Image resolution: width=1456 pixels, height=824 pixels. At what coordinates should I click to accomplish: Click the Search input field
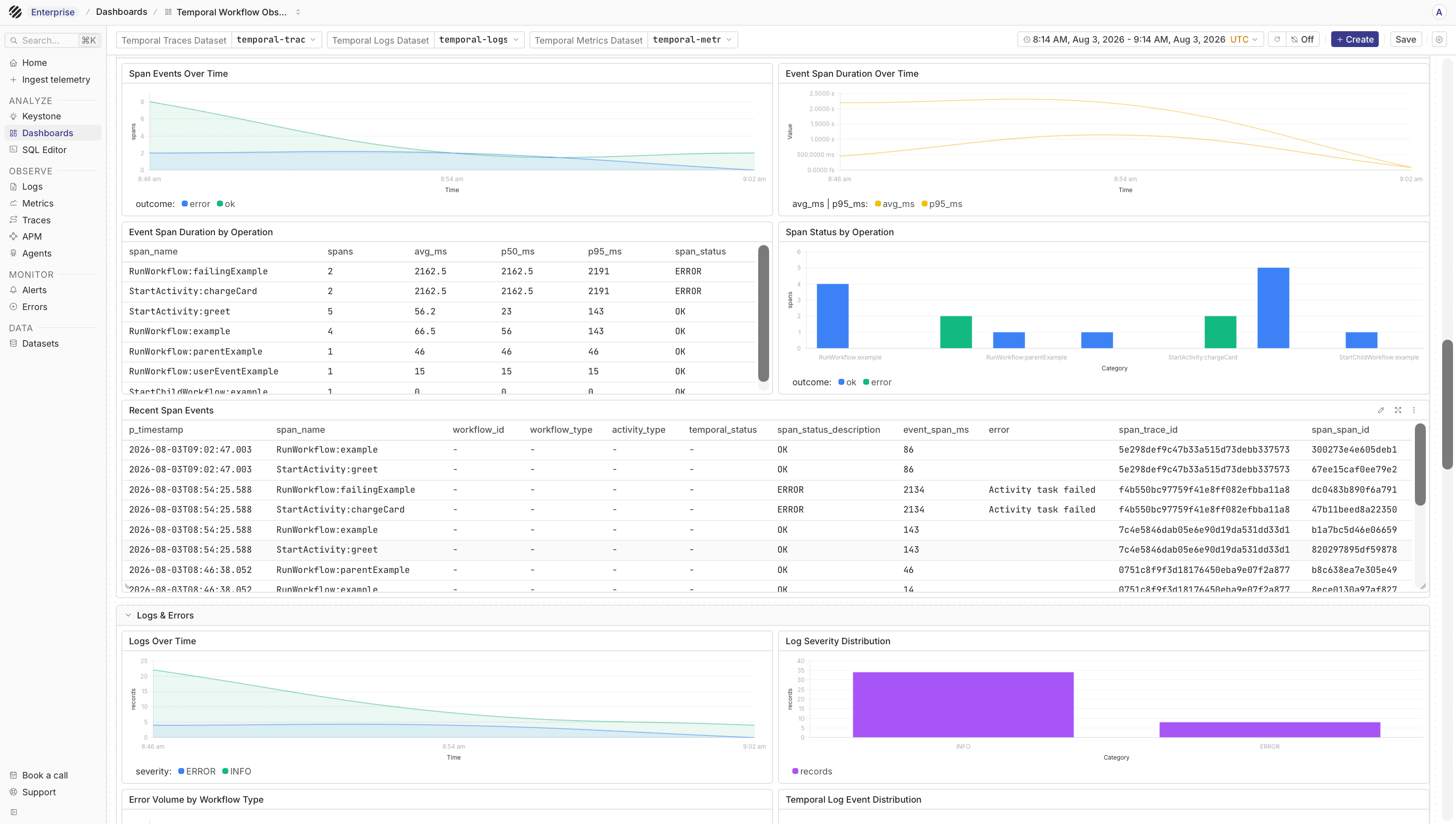pos(53,40)
